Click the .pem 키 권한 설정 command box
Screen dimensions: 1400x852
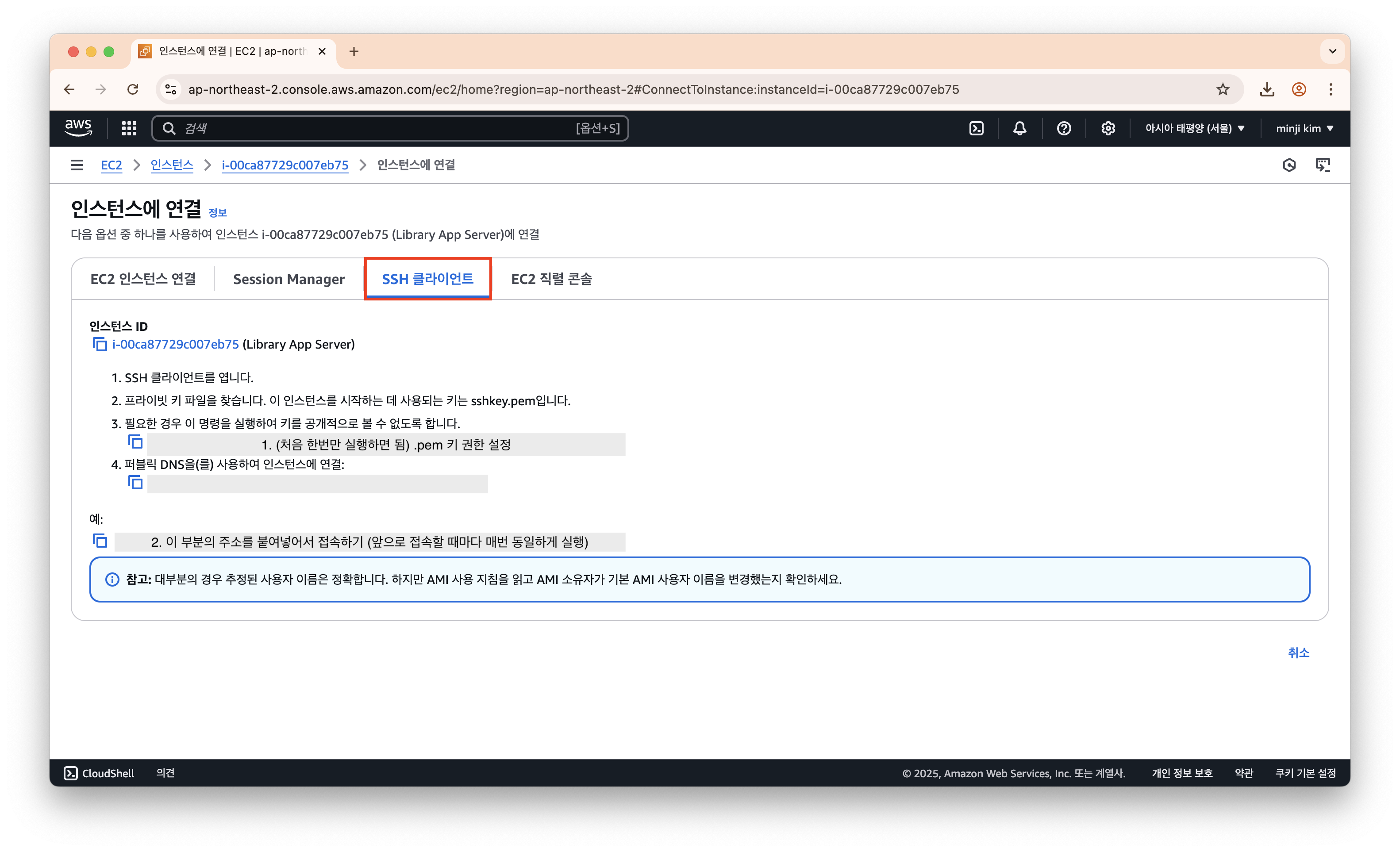tap(386, 444)
